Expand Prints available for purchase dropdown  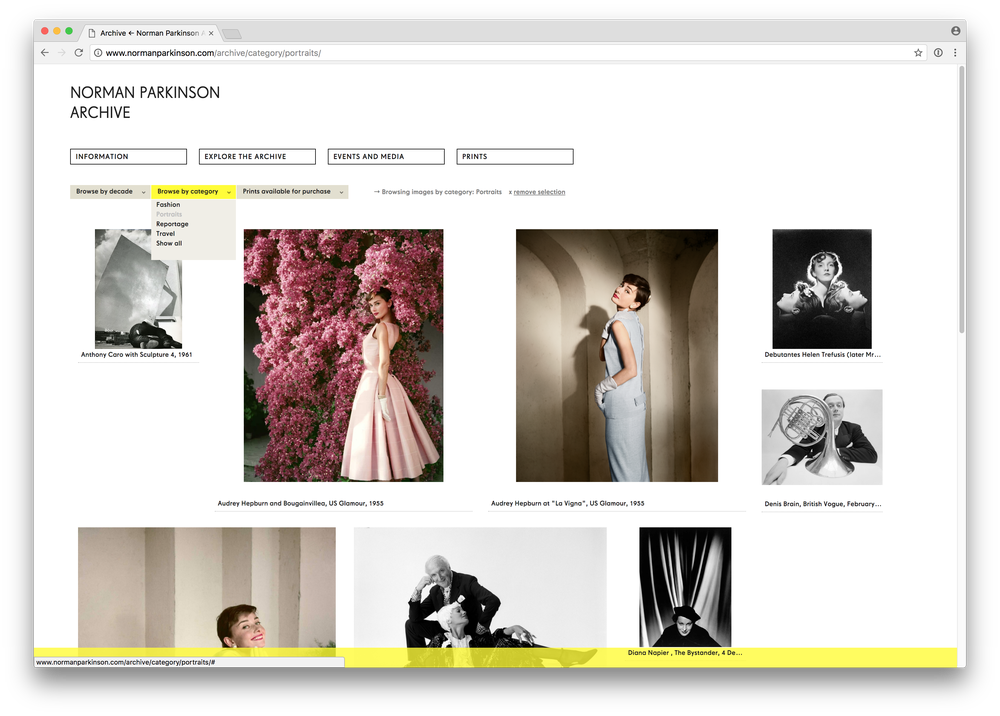click(x=292, y=191)
